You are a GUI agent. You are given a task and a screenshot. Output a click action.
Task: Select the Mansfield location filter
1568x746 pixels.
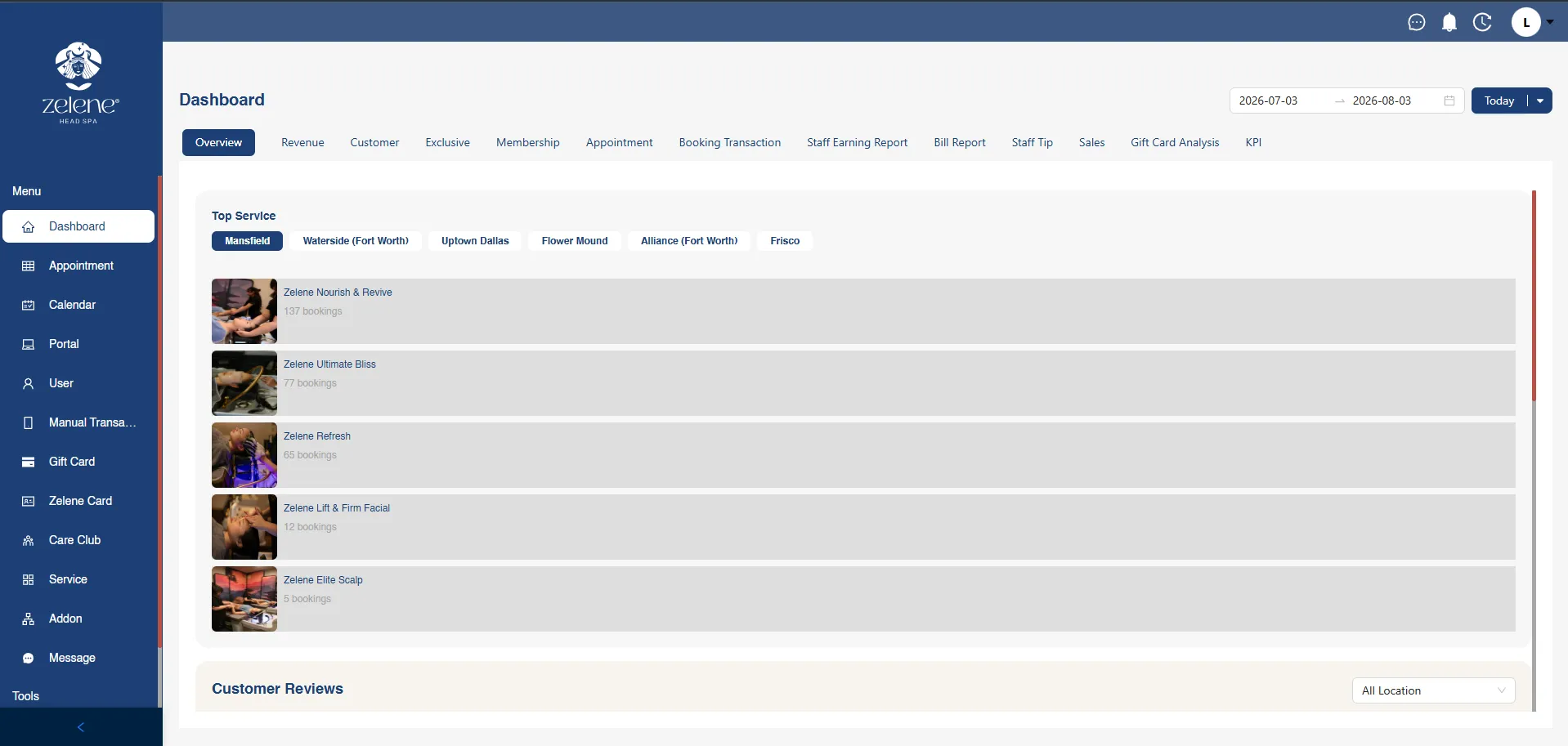click(x=247, y=241)
